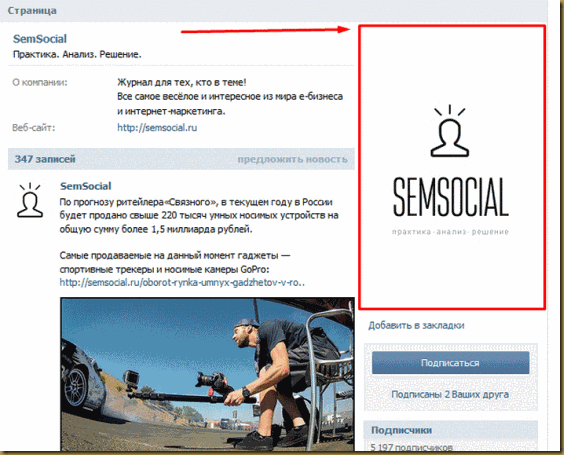Viewport: 564px width, 455px height.
Task: Open the GoPro cameraman post photo
Action: tap(207, 374)
